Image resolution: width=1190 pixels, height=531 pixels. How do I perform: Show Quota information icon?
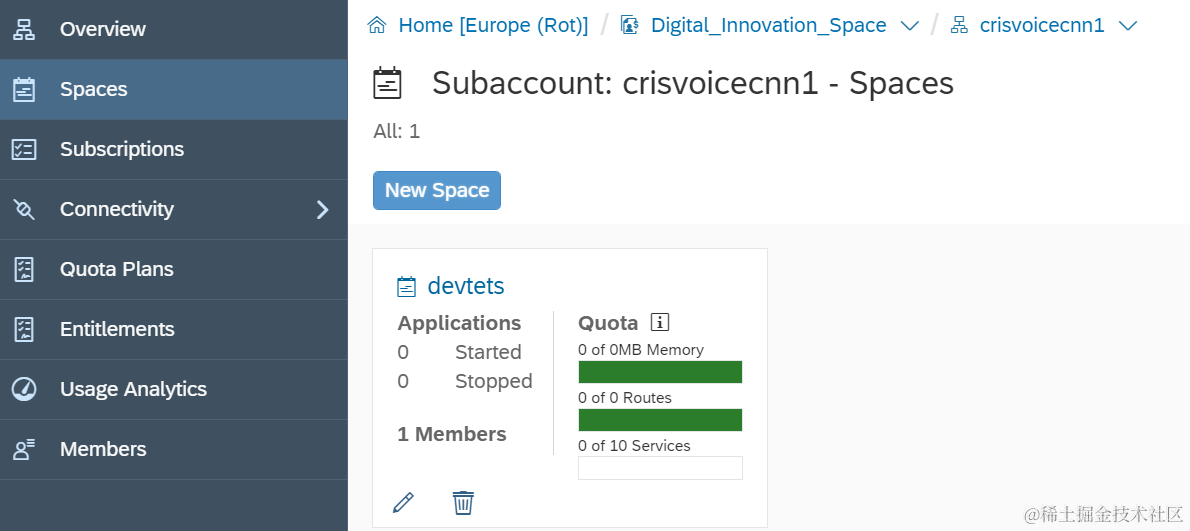coord(659,322)
